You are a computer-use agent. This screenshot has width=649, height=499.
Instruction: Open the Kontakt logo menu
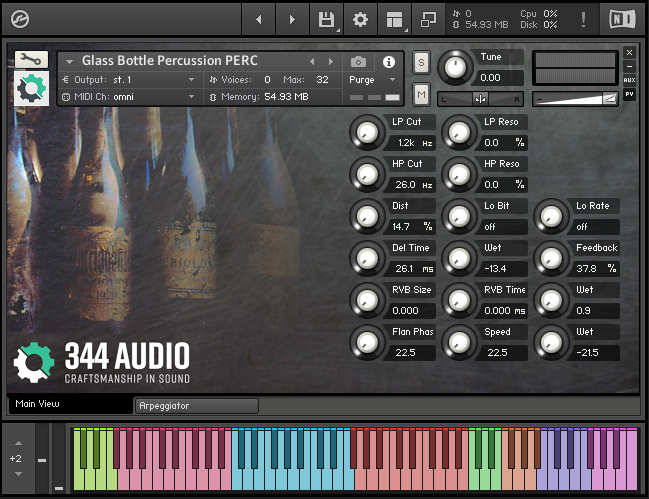(19, 19)
